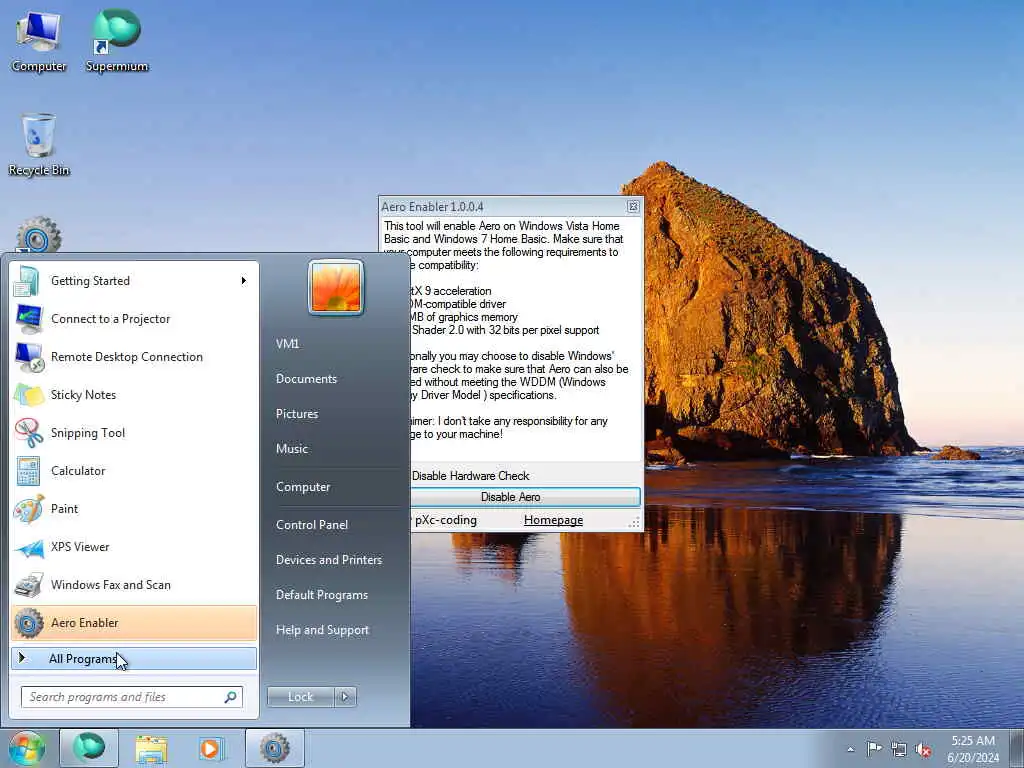Click the Calculator icon
Viewport: 1024px width, 768px height.
tap(28, 471)
